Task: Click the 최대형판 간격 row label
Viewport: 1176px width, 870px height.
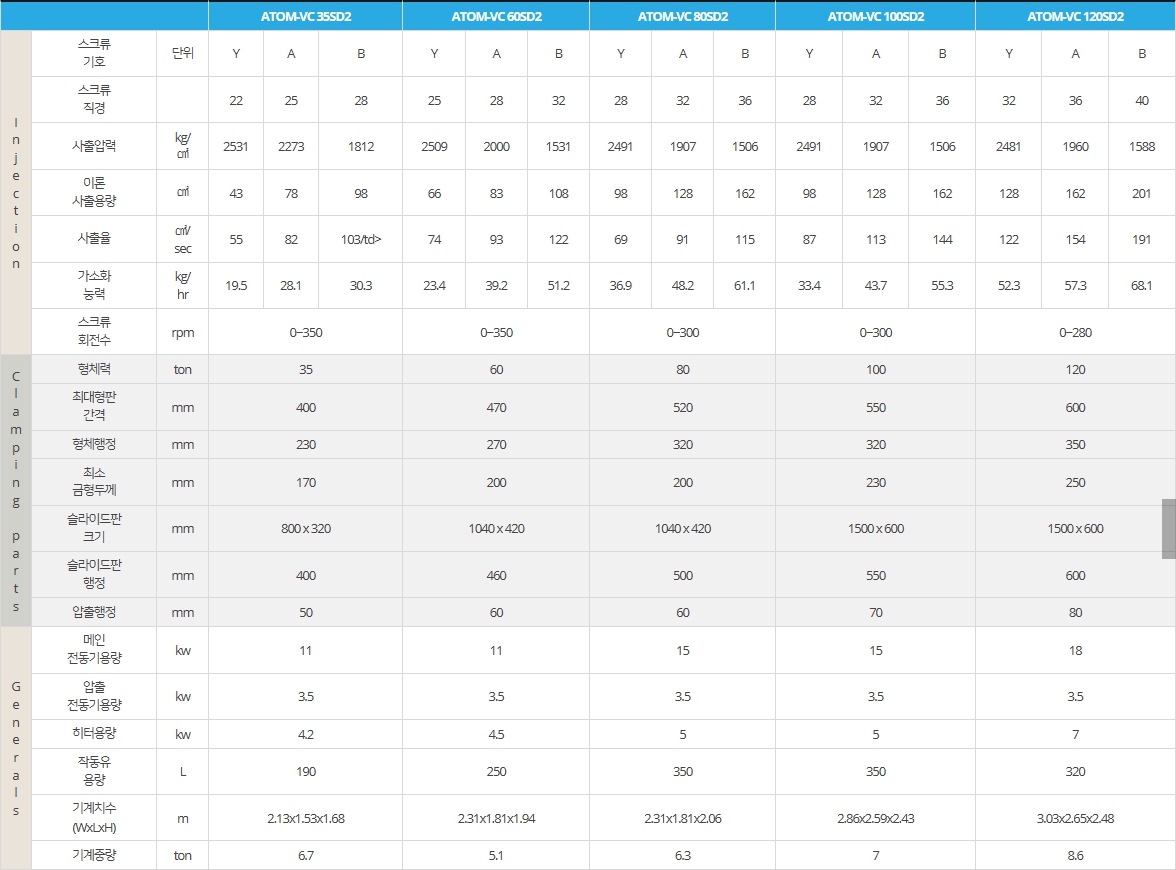Action: click(94, 407)
